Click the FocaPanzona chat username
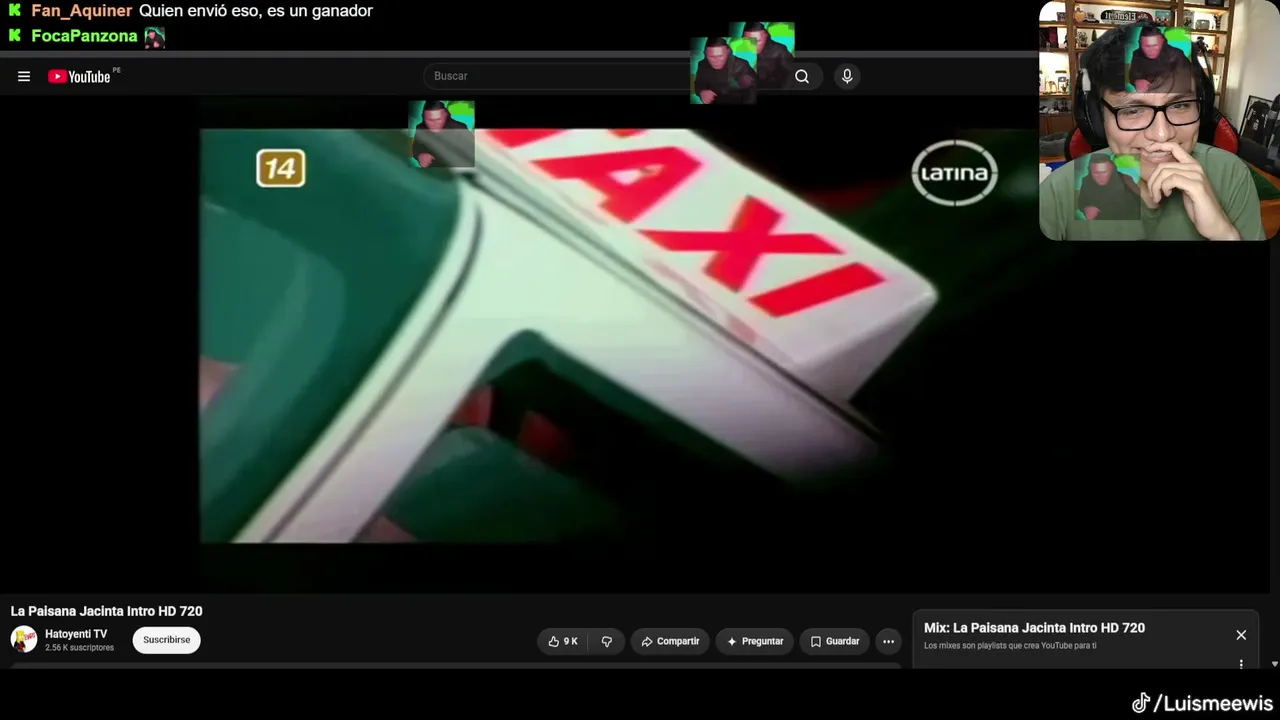The image size is (1280, 720). click(x=84, y=36)
